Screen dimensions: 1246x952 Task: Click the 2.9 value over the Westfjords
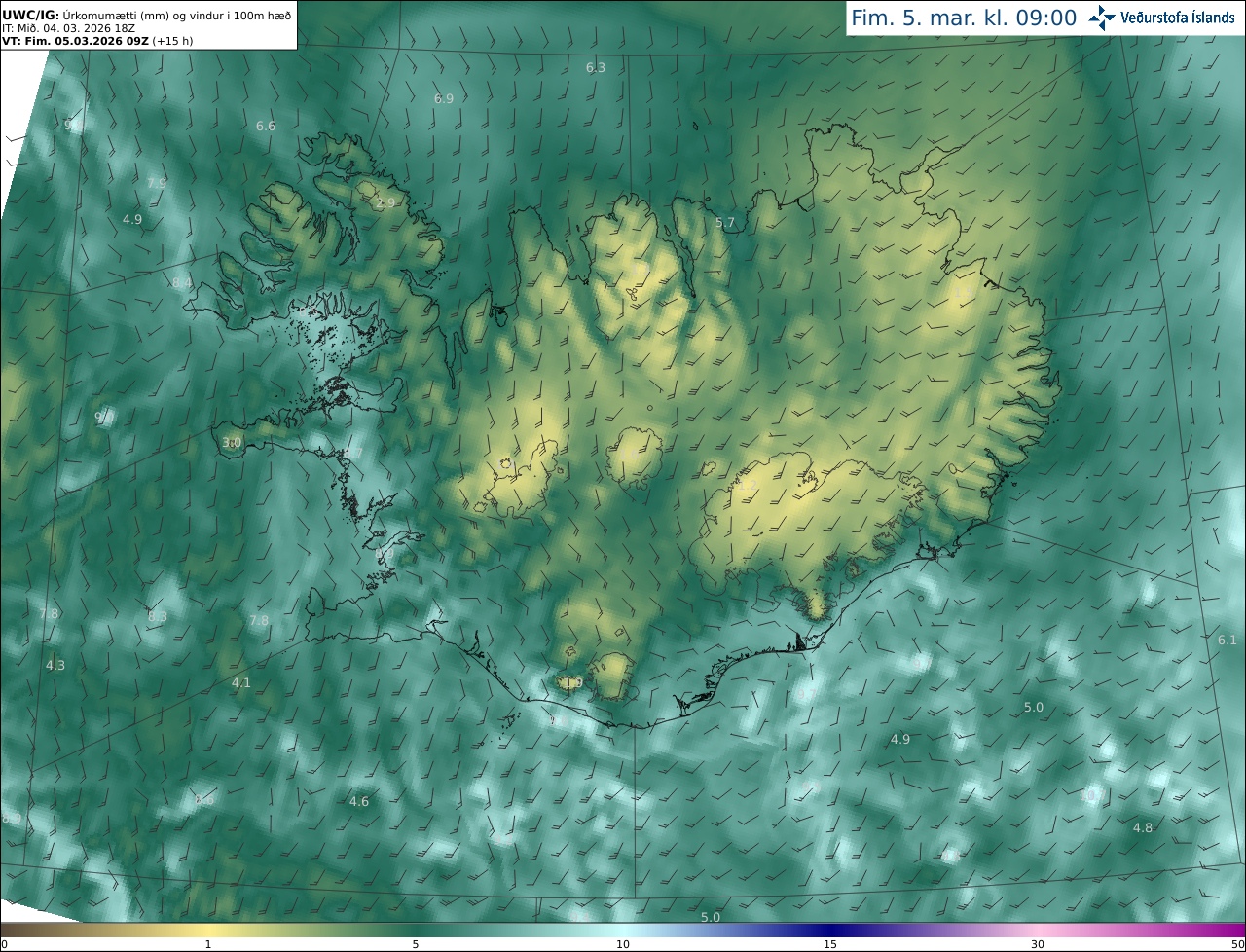pos(385,202)
